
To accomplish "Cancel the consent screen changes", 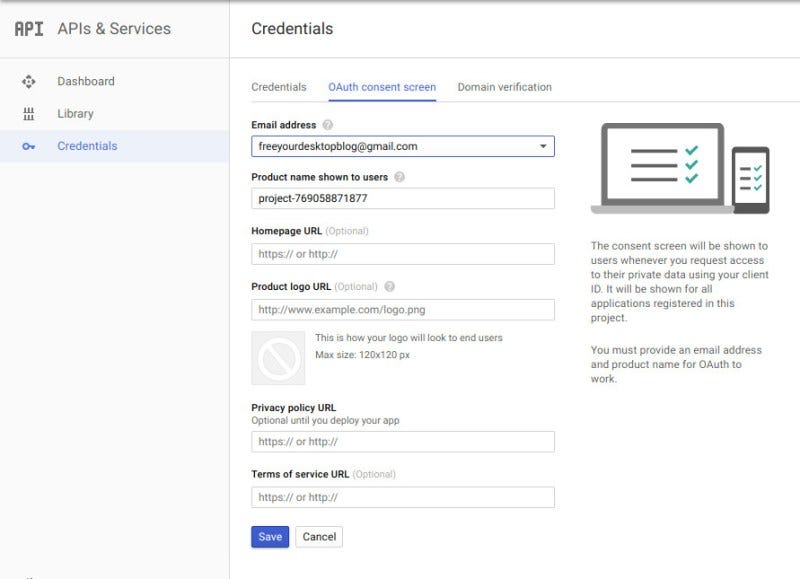I will tap(319, 537).
